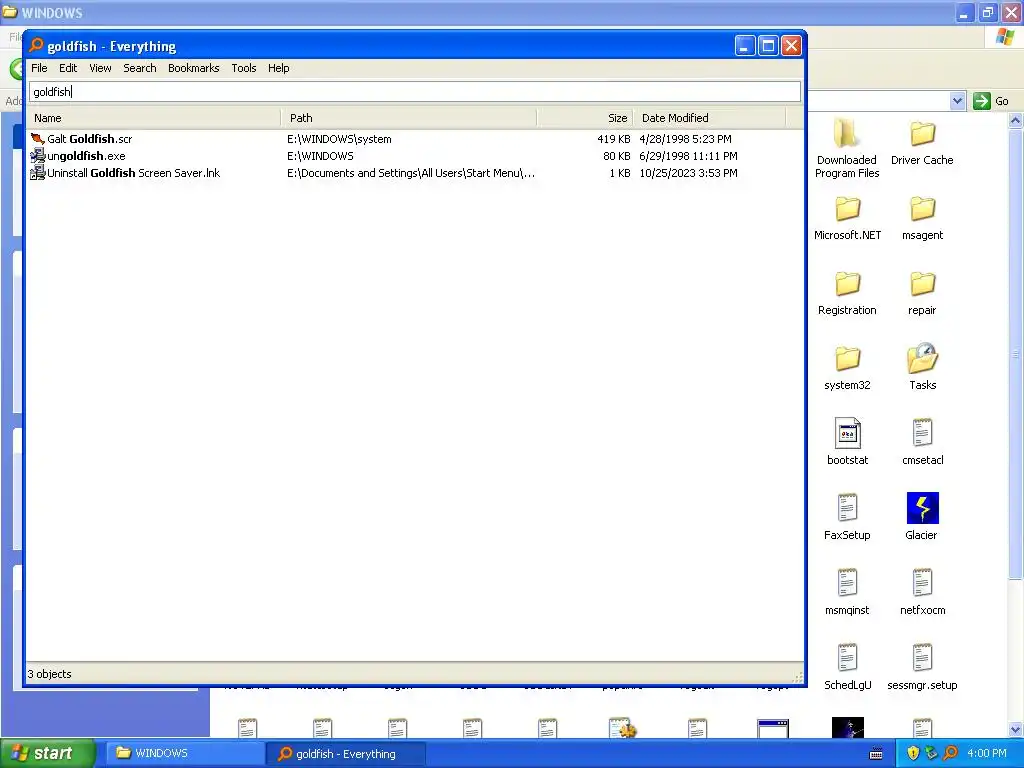
Task: Open the Edit menu in Everything
Action: [x=68, y=68]
